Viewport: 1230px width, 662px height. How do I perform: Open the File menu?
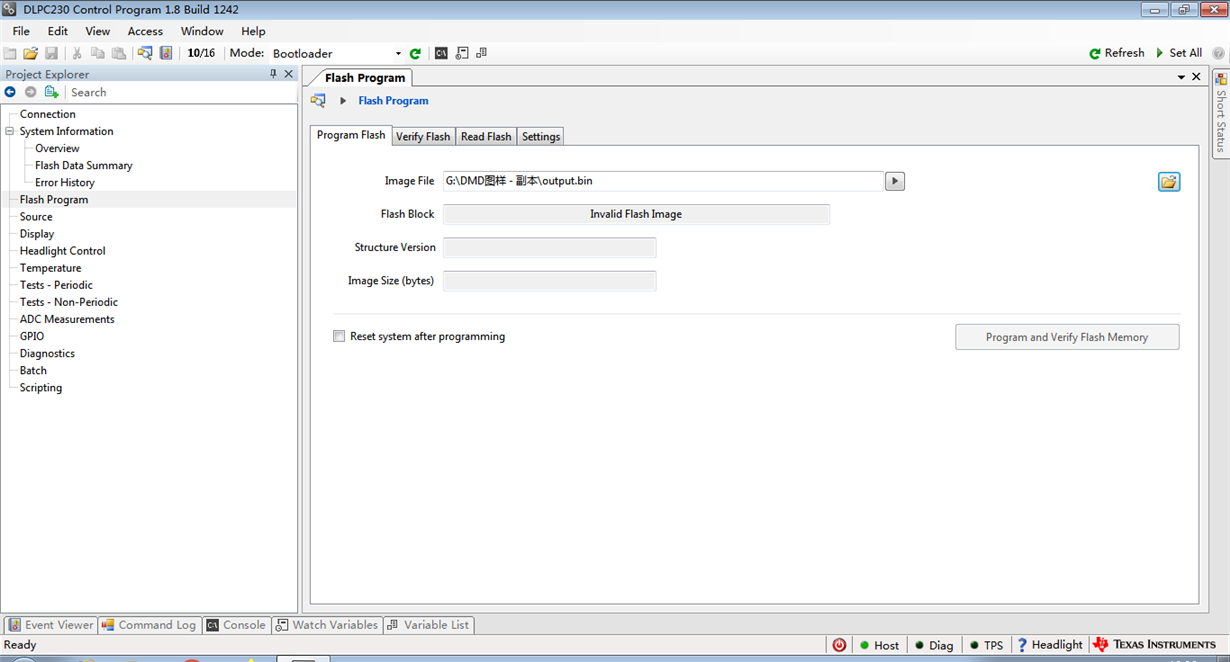tap(21, 31)
